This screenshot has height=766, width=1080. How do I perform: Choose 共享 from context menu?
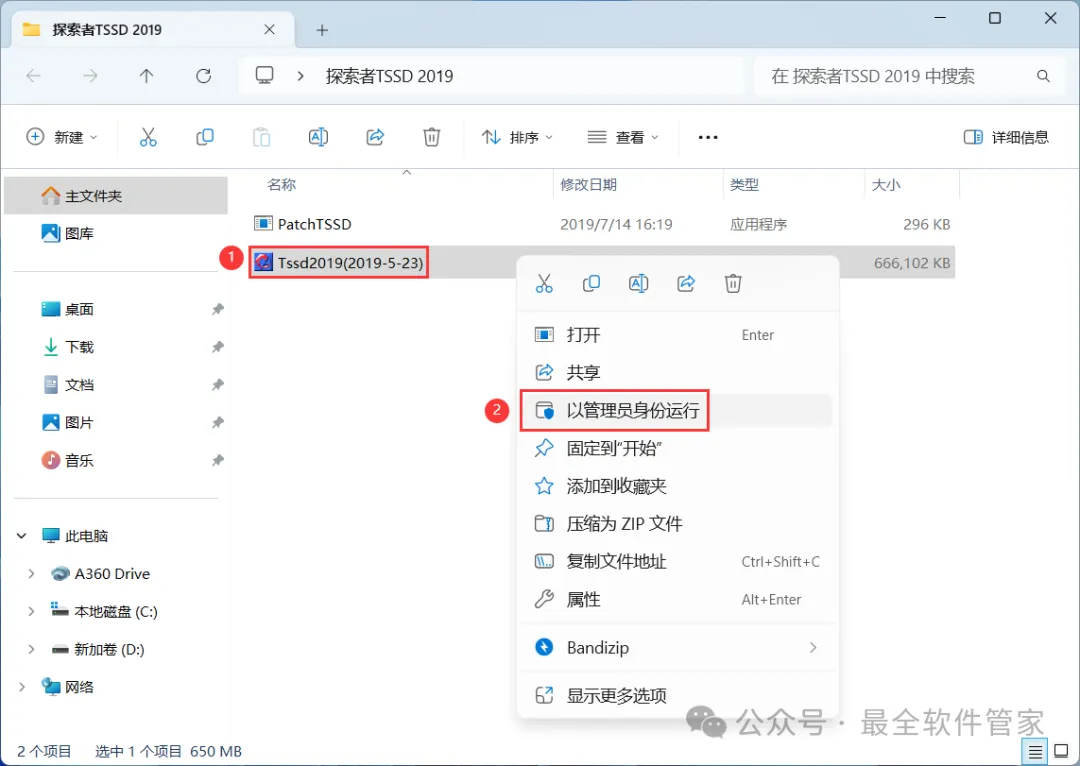677,373
